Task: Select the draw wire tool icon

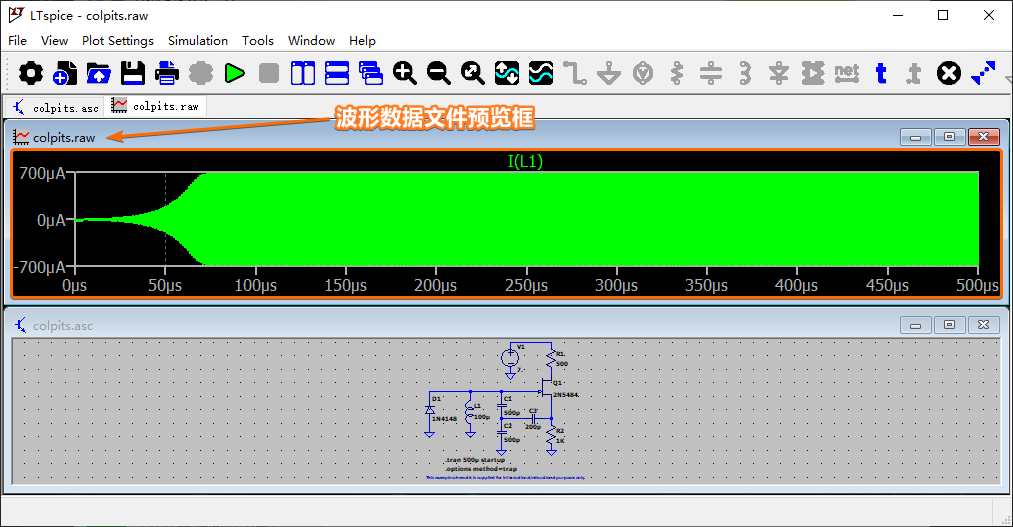Action: (x=574, y=73)
